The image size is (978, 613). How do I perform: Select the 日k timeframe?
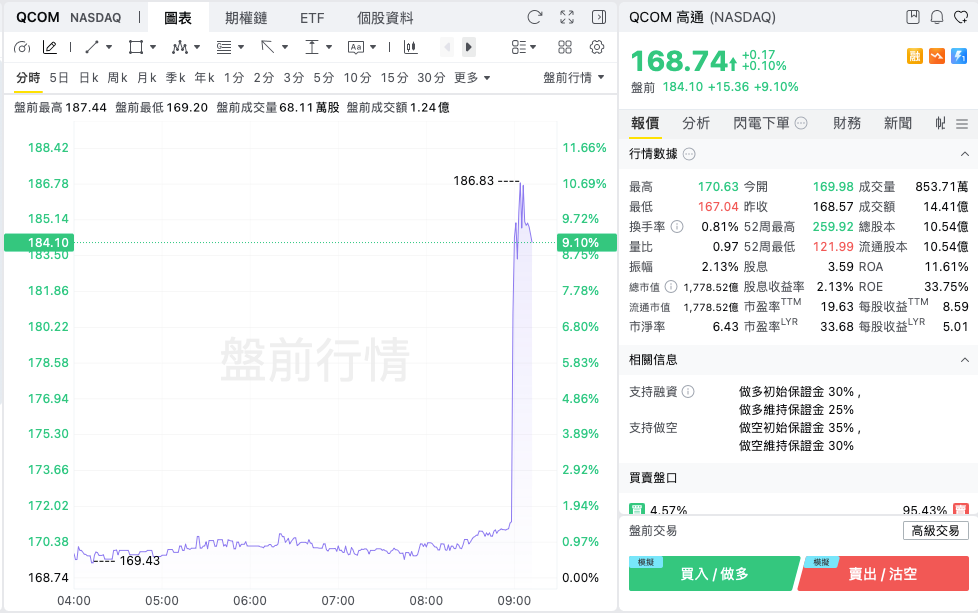click(89, 78)
